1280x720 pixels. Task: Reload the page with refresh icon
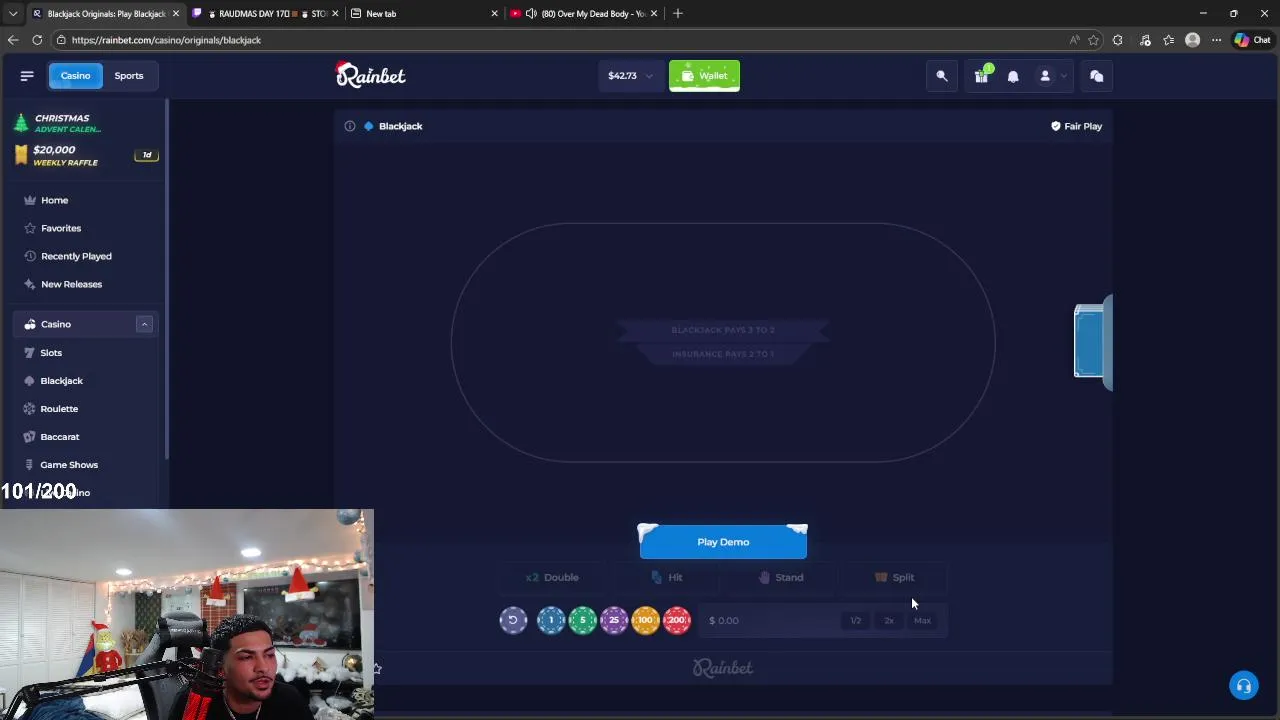37,40
